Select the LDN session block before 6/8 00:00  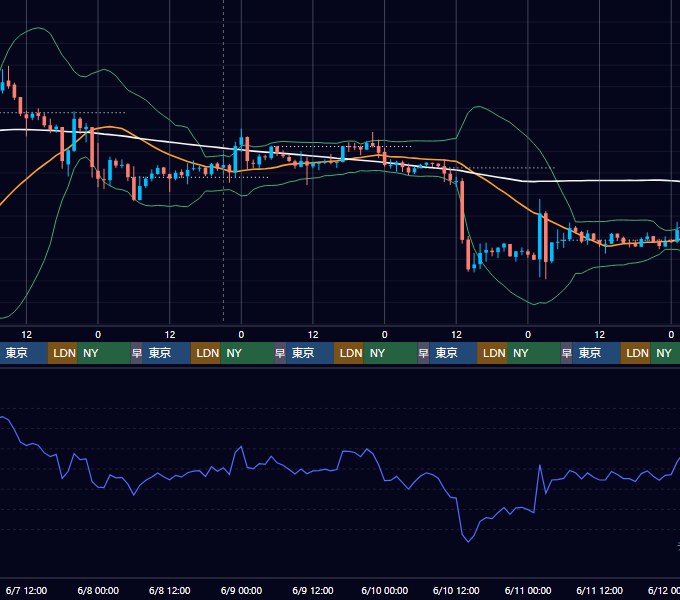point(62,353)
